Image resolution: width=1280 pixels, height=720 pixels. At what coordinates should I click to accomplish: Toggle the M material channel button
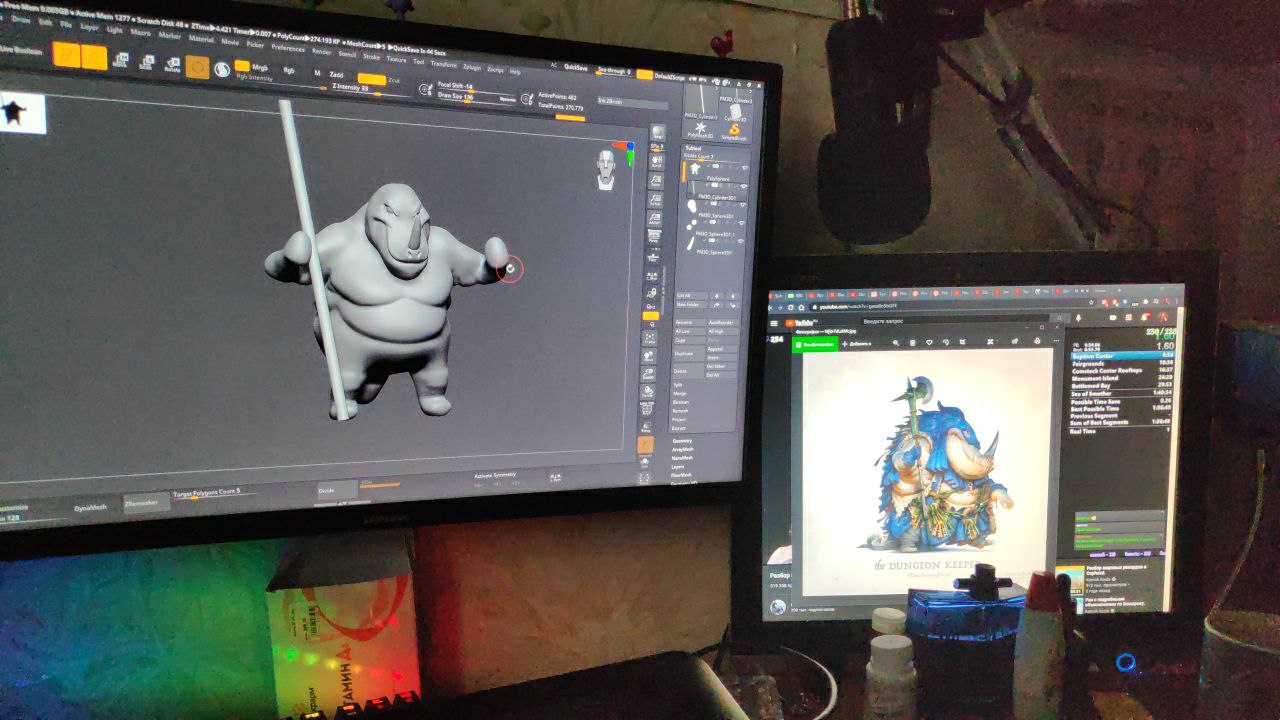pyautogui.click(x=317, y=72)
